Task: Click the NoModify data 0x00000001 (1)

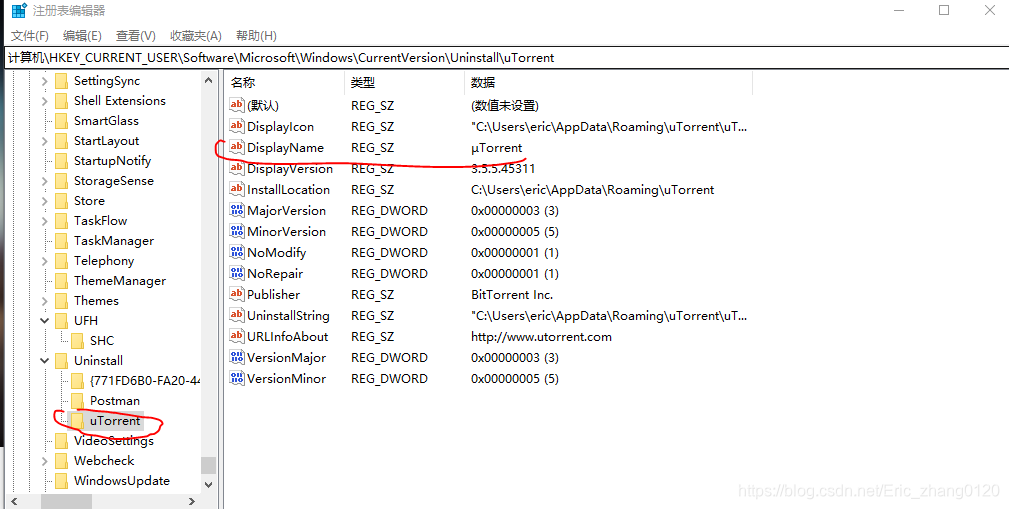Action: click(515, 252)
